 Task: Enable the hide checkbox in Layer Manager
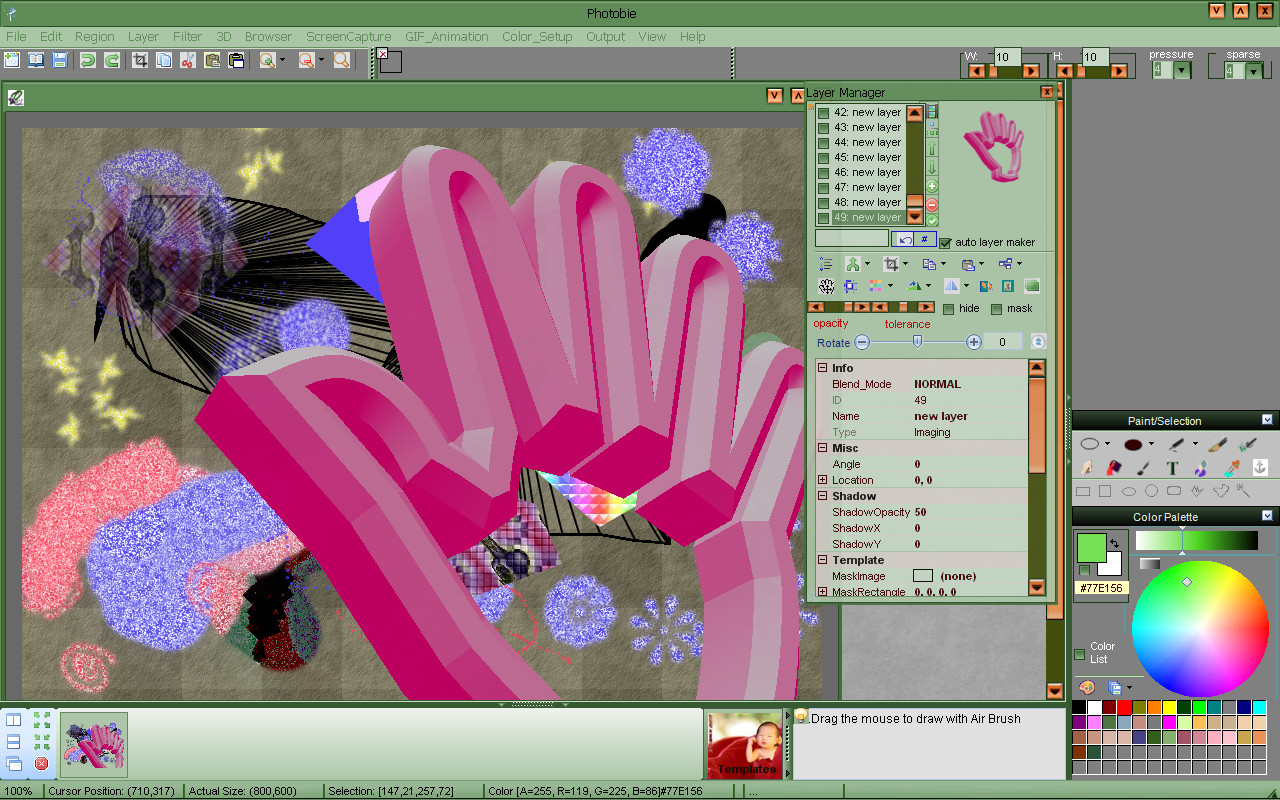pyautogui.click(x=949, y=309)
